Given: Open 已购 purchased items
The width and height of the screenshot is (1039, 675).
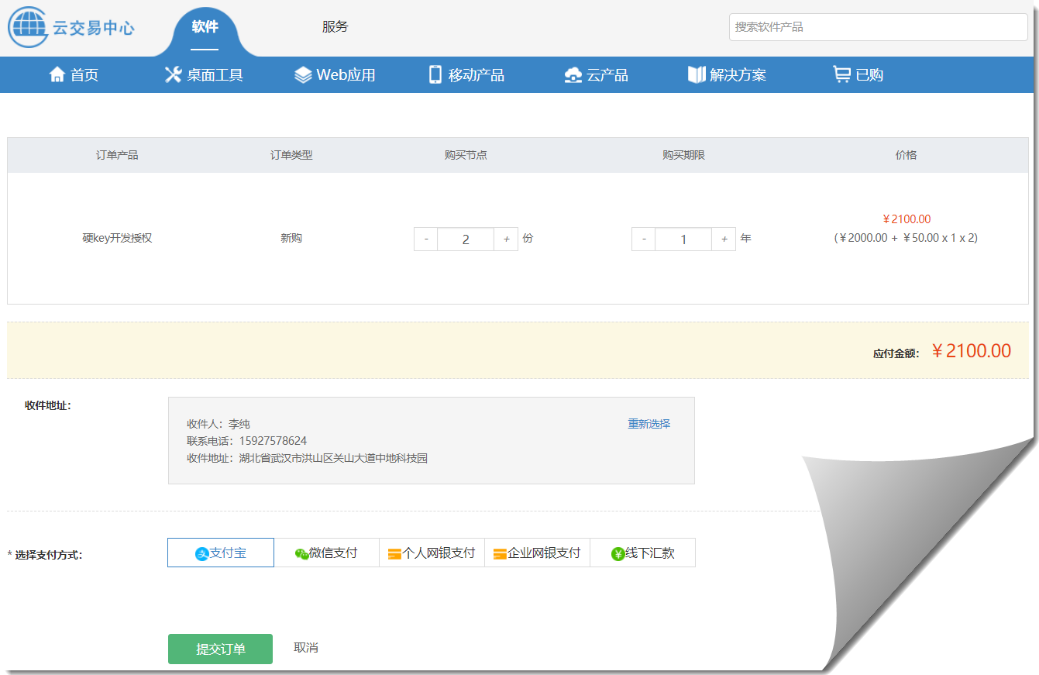Looking at the screenshot, I should tap(858, 74).
